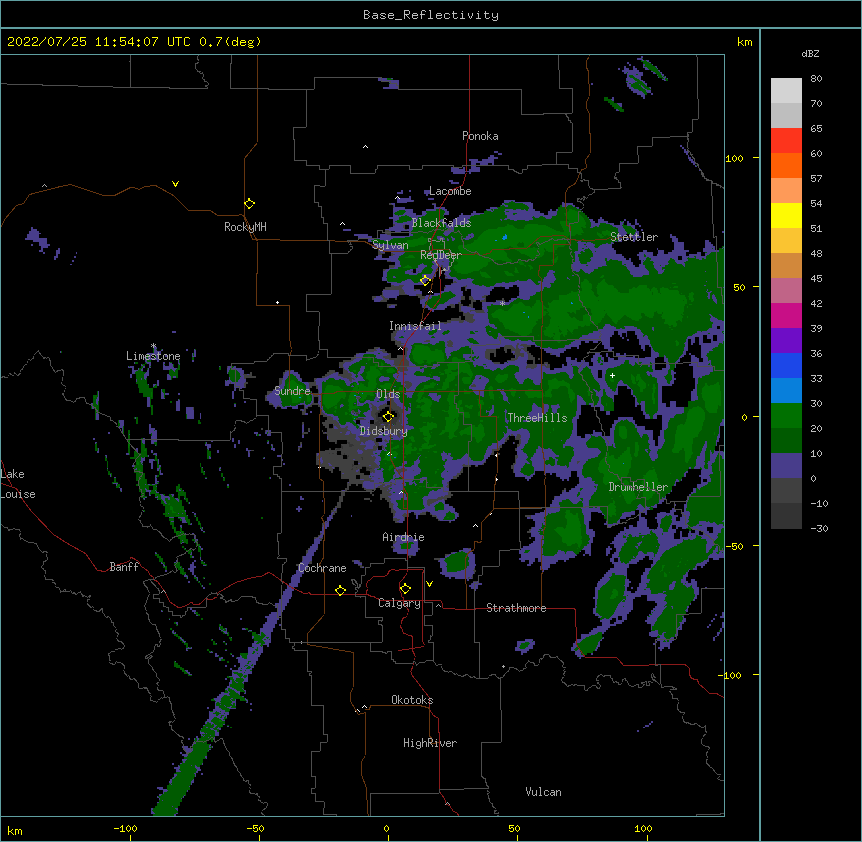Screen dimensions: 862x842
Task: Click the Calgary city label
Action: [399, 603]
